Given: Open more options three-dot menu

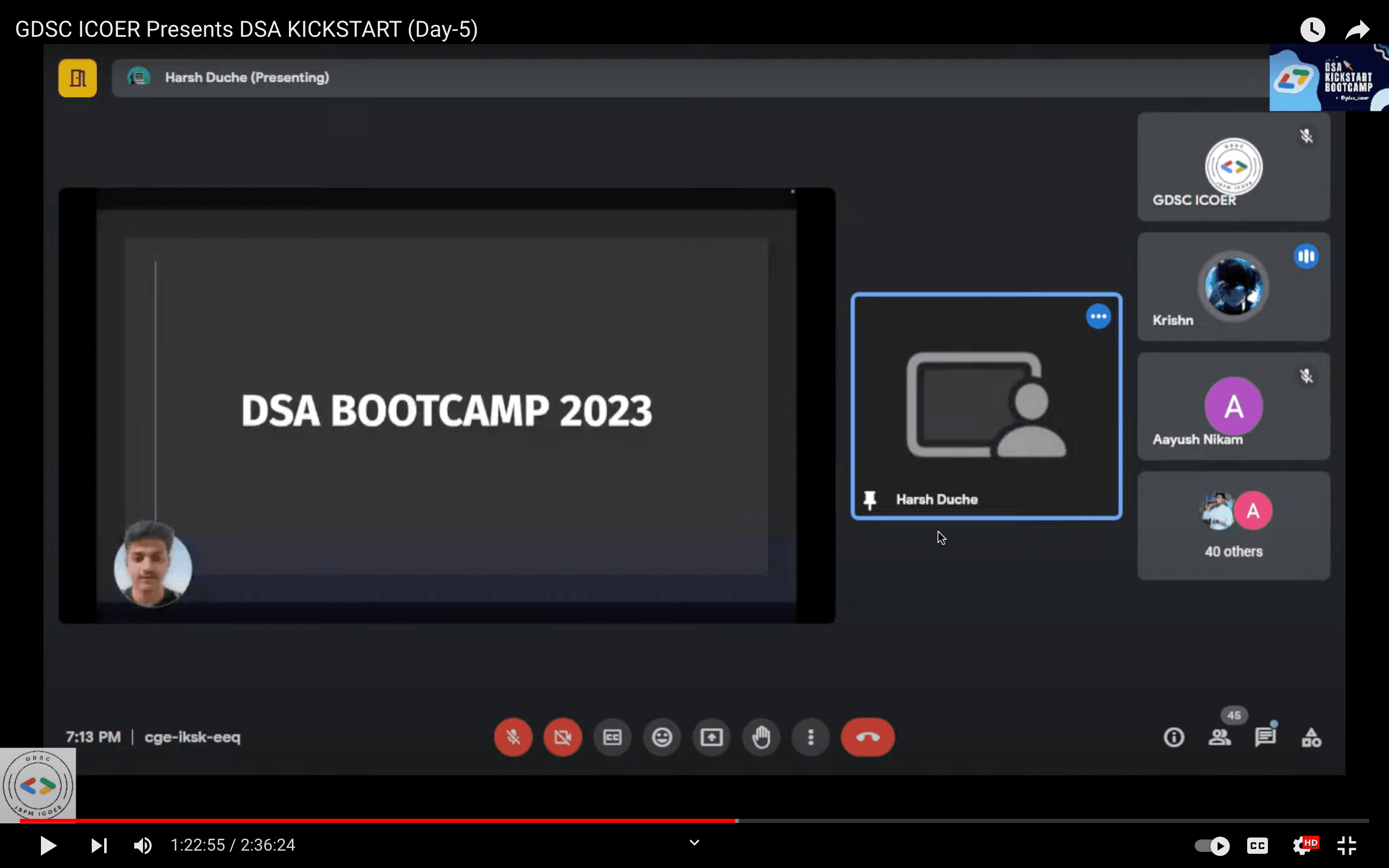Looking at the screenshot, I should pyautogui.click(x=810, y=737).
